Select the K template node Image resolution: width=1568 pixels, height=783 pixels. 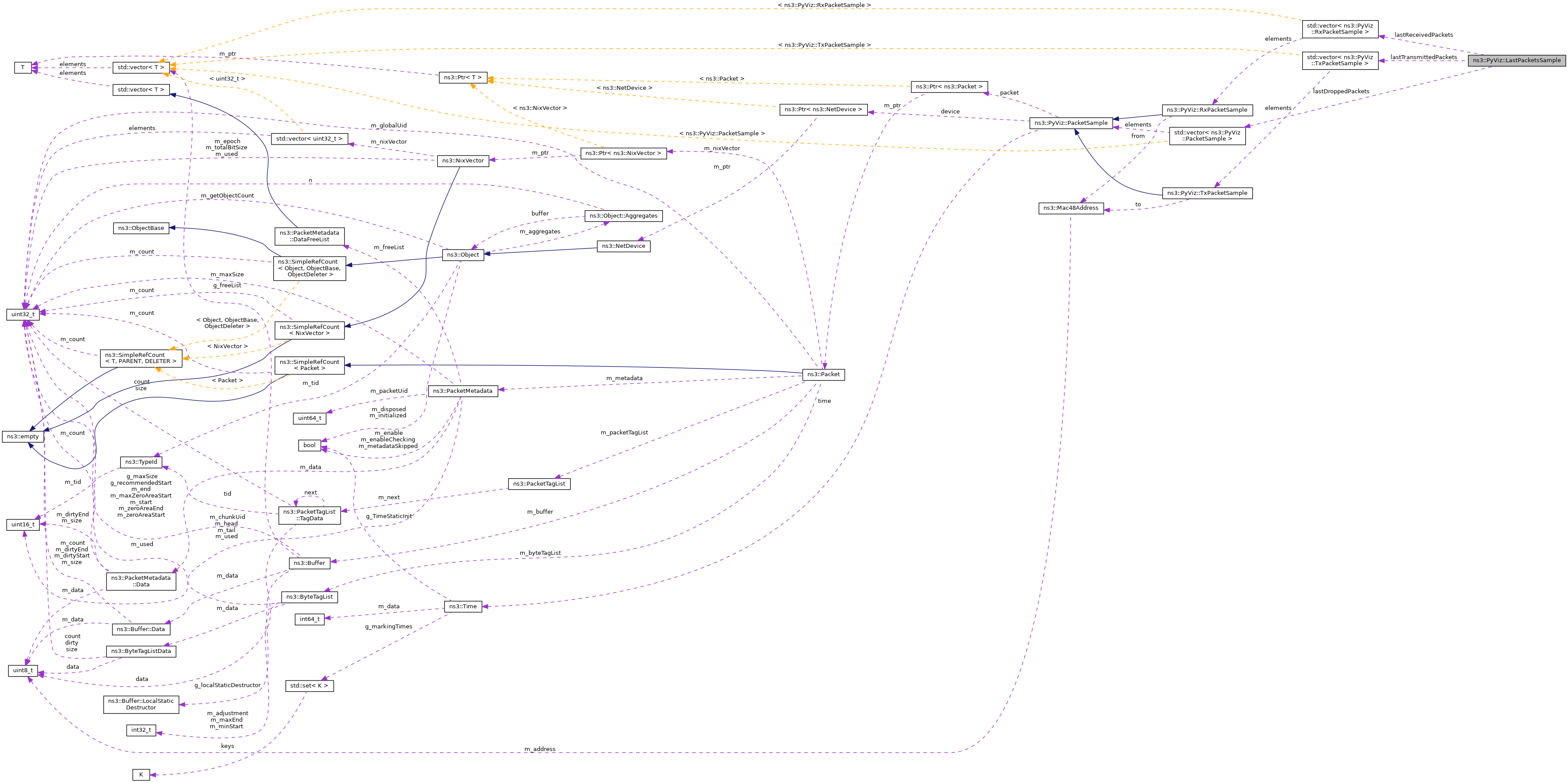pyautogui.click(x=141, y=775)
